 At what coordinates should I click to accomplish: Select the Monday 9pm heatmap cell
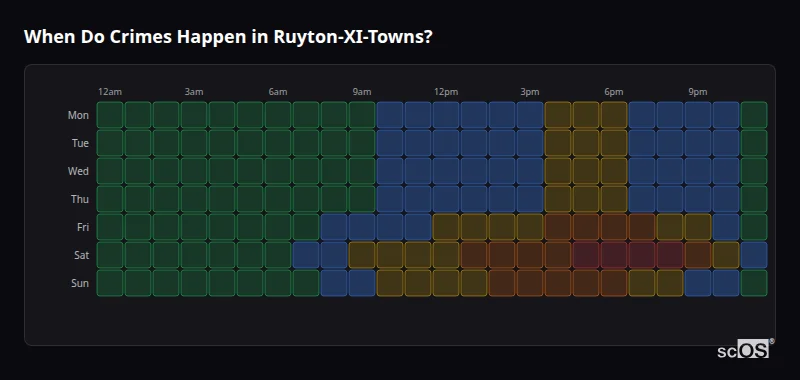[x=698, y=115]
